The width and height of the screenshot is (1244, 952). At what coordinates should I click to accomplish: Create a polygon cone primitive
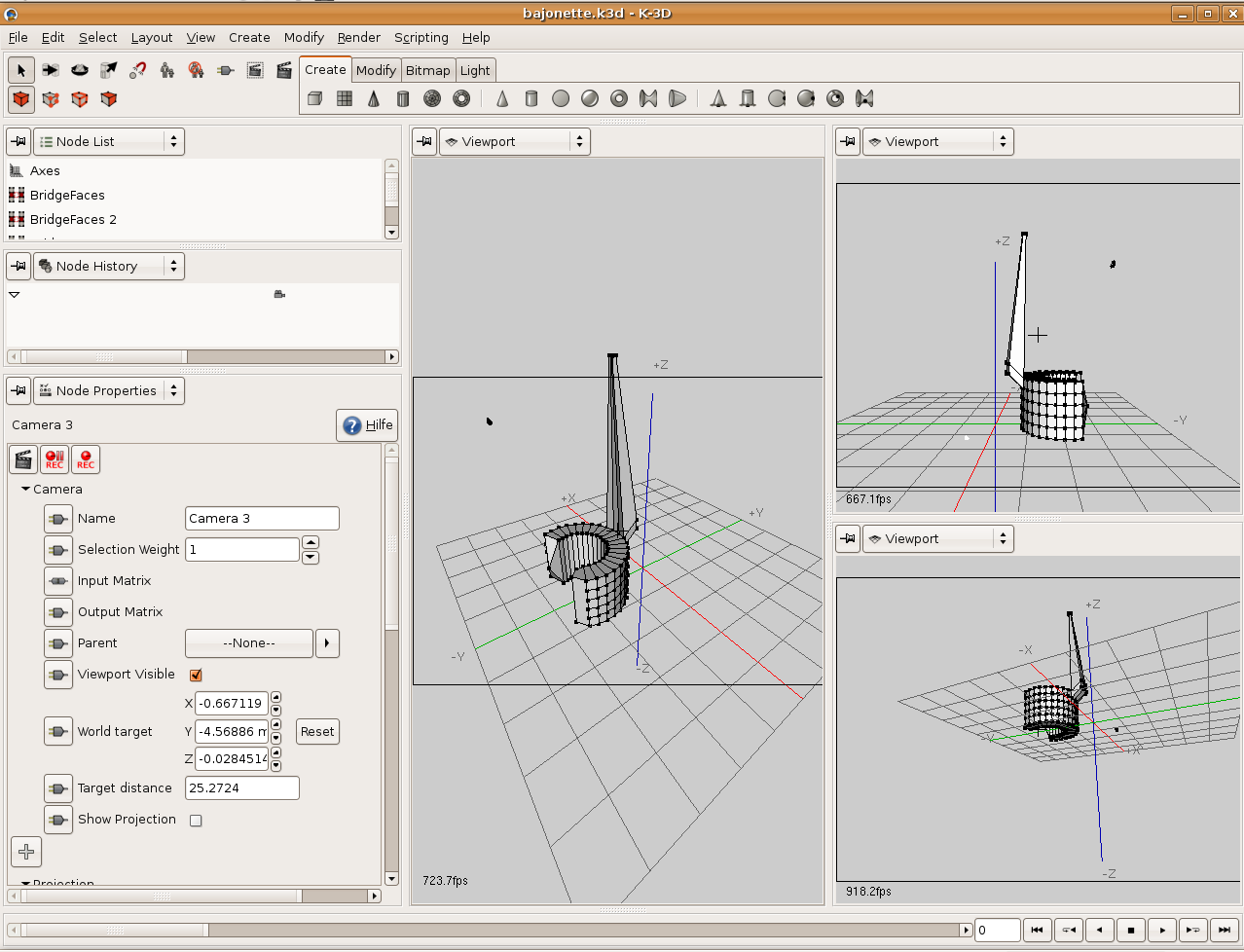click(374, 98)
